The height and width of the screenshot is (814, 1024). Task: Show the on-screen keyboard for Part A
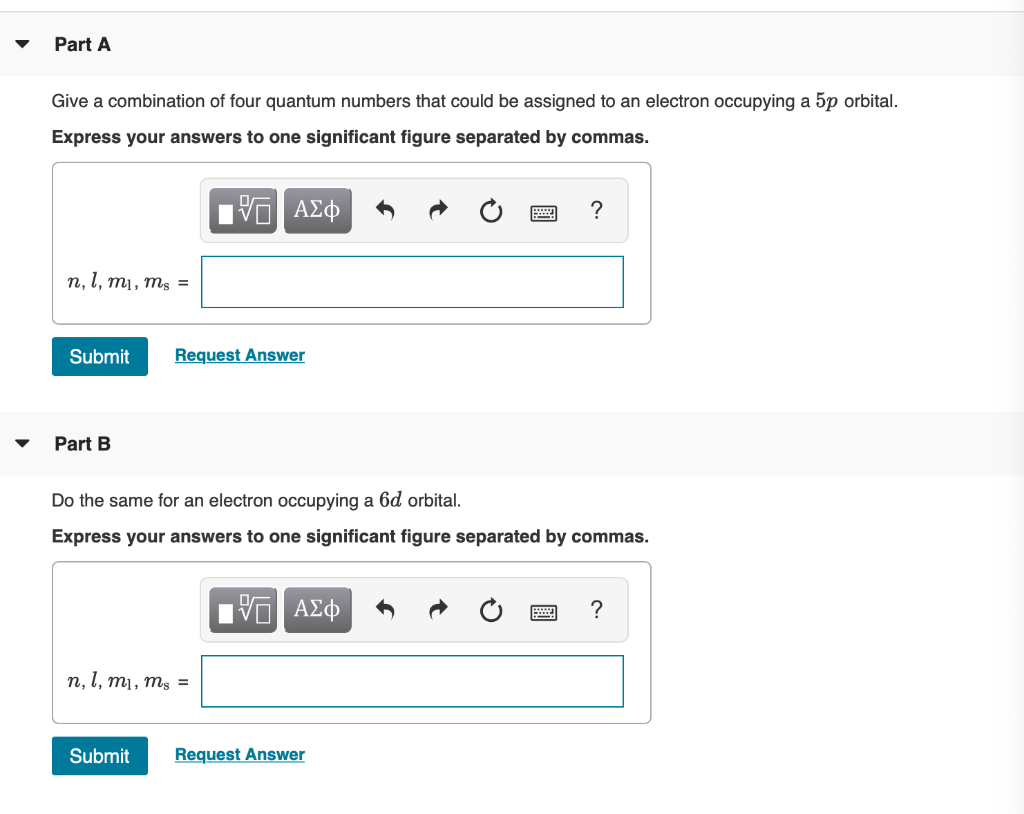click(x=543, y=211)
